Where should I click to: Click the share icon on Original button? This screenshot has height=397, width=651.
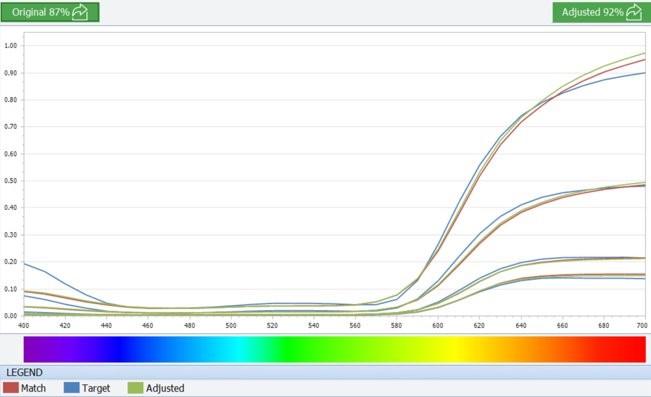[x=80, y=12]
